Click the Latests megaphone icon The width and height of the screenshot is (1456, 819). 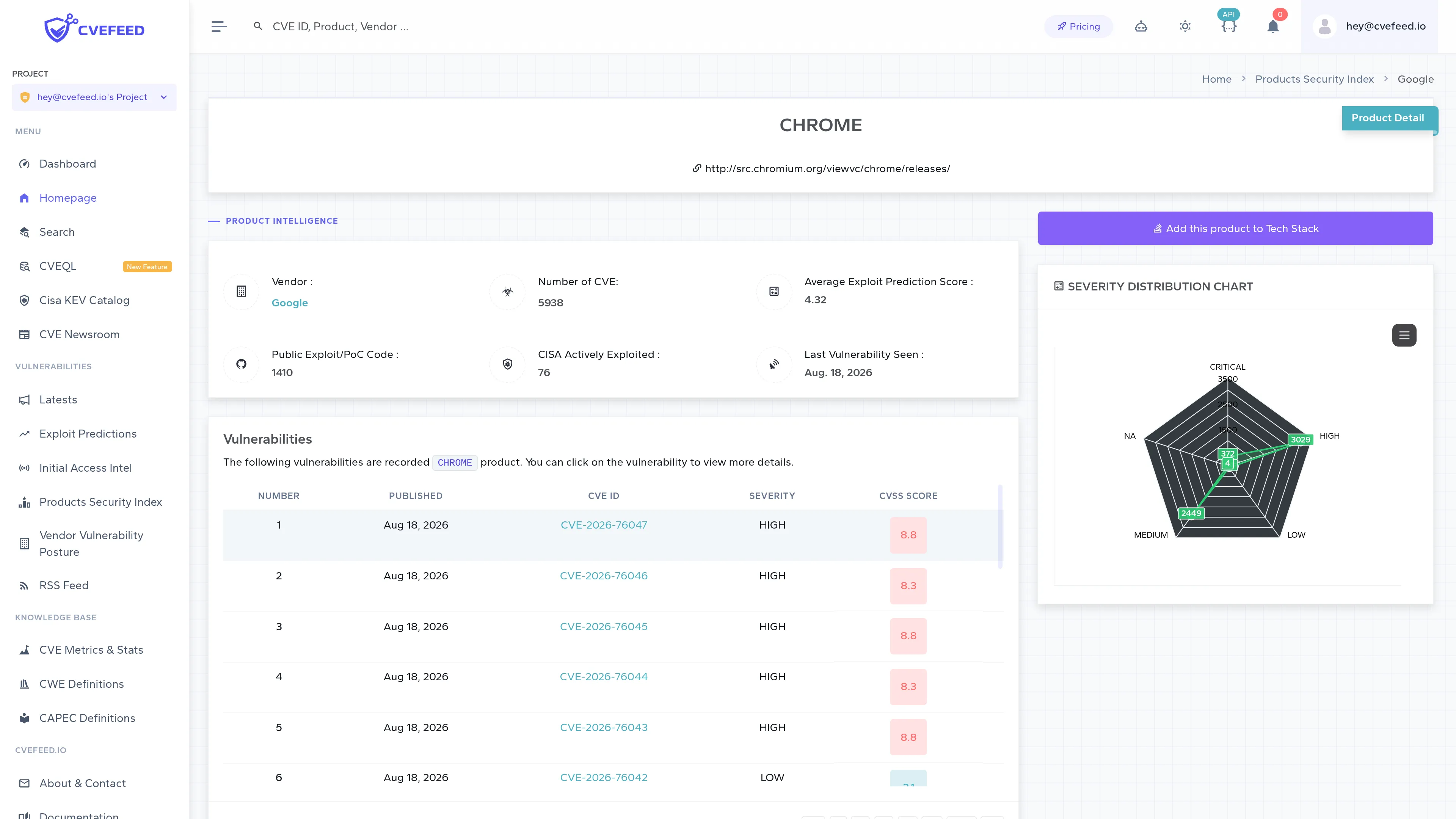[24, 400]
